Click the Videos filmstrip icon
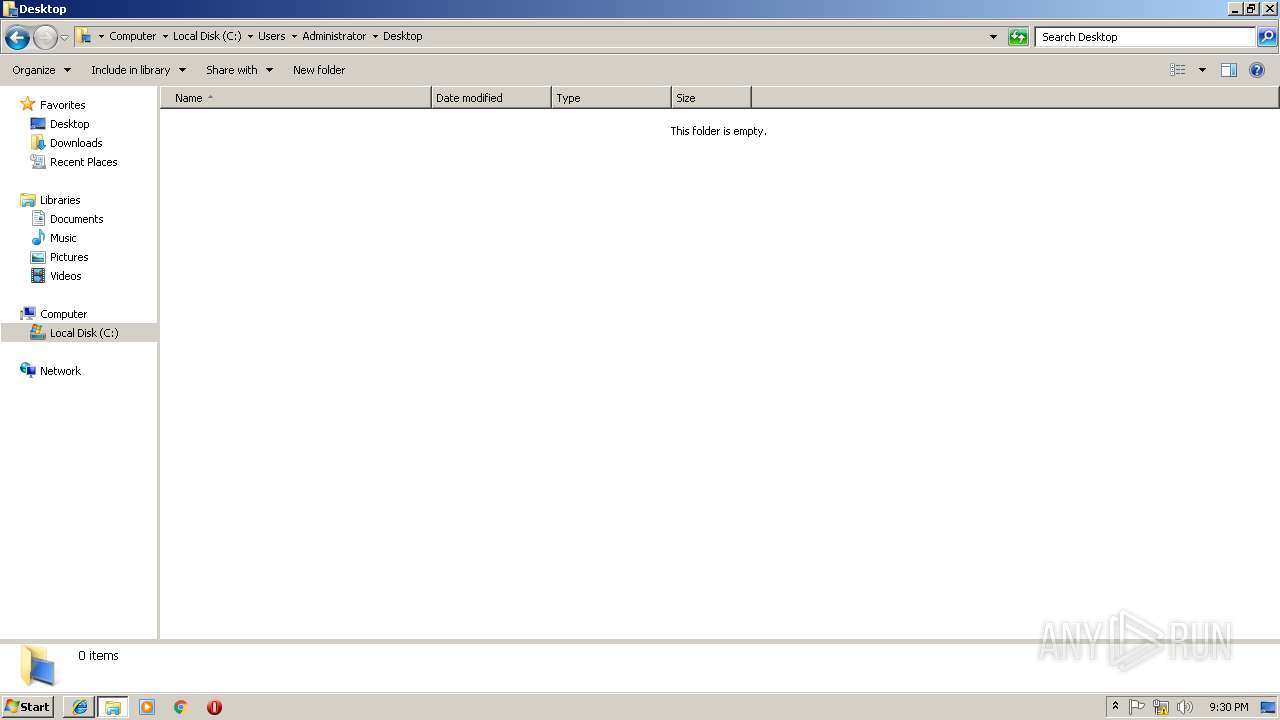 pos(38,276)
